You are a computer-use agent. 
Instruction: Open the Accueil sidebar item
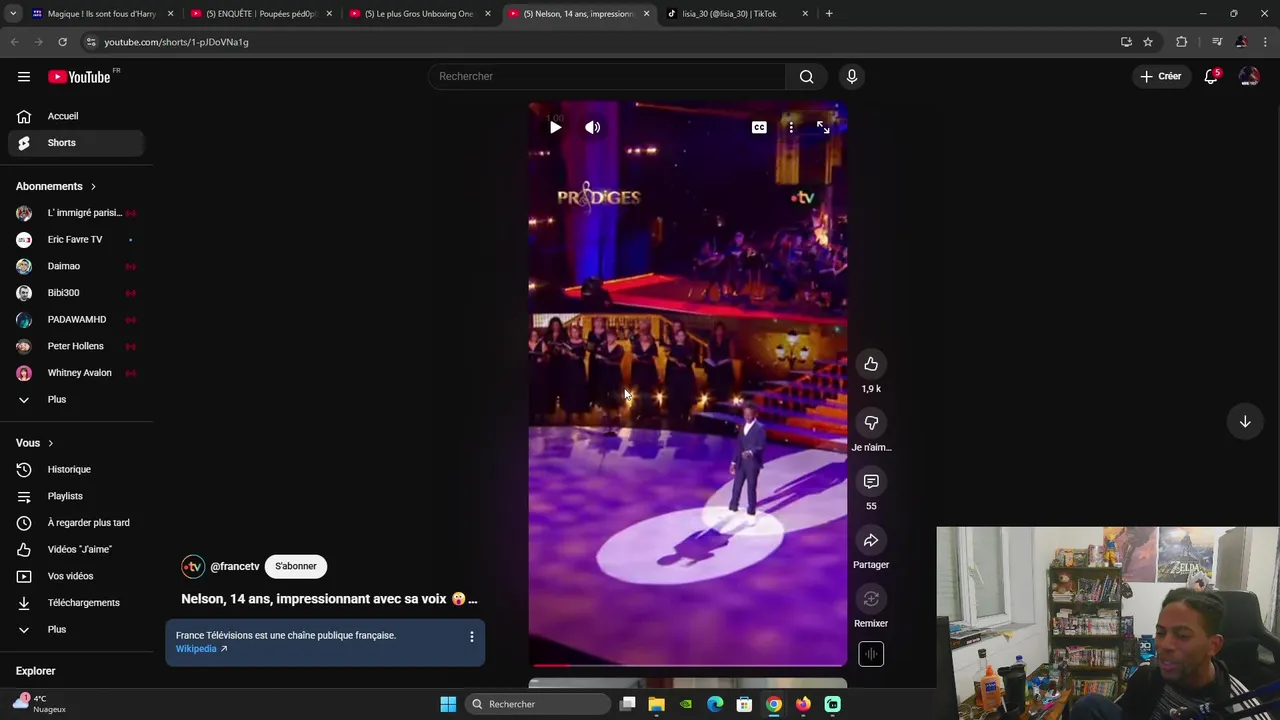point(77,116)
